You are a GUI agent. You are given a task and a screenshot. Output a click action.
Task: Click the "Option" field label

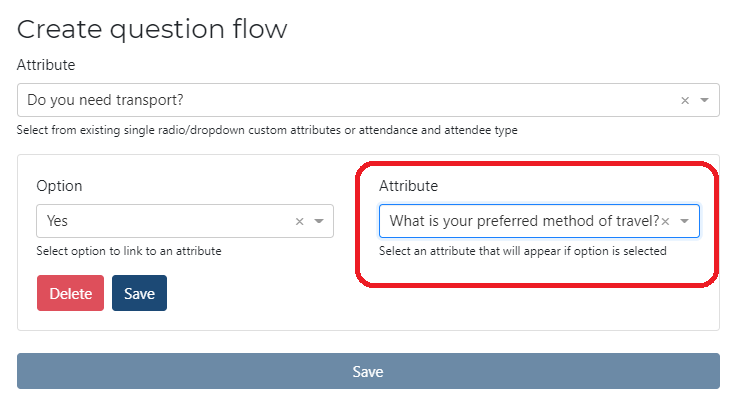click(x=59, y=186)
